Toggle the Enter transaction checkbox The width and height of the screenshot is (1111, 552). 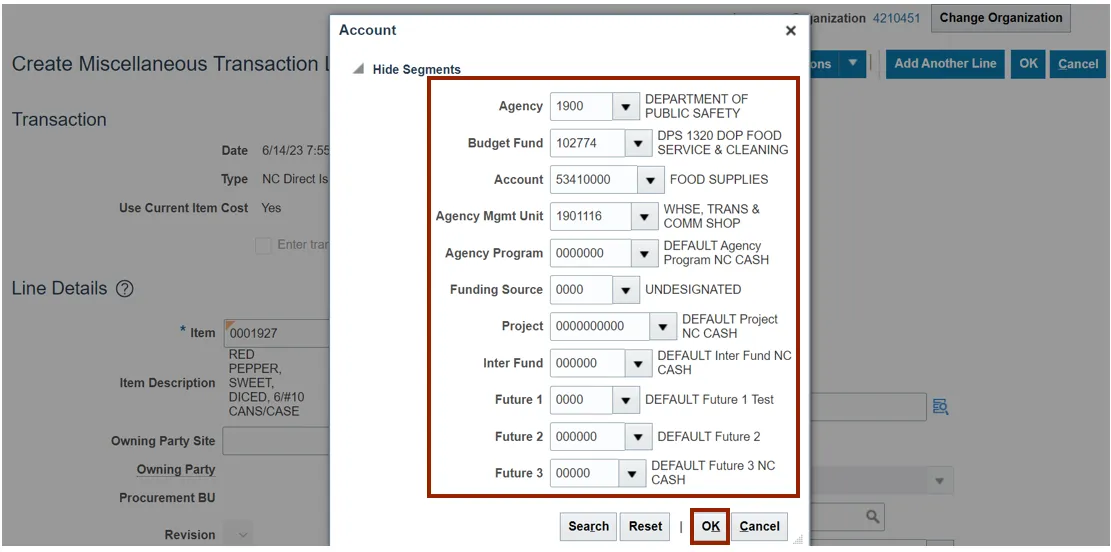[263, 246]
